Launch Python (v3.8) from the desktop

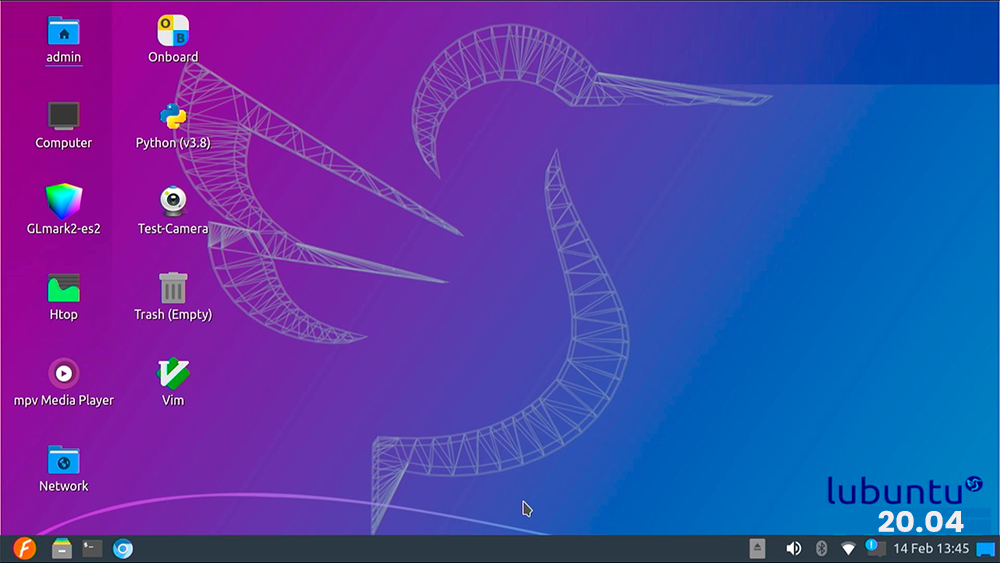(173, 117)
